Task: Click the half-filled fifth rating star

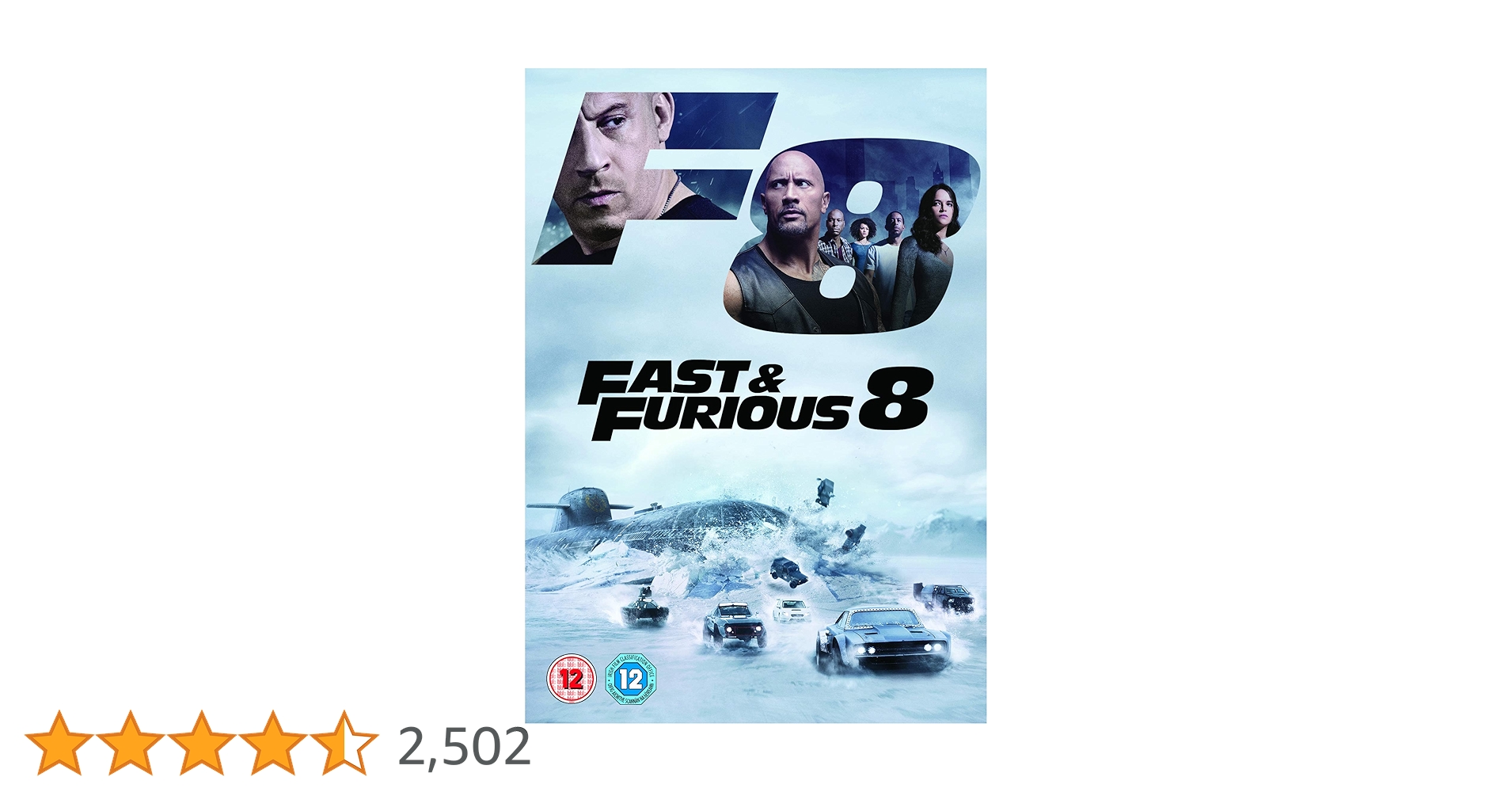Action: pos(344,743)
